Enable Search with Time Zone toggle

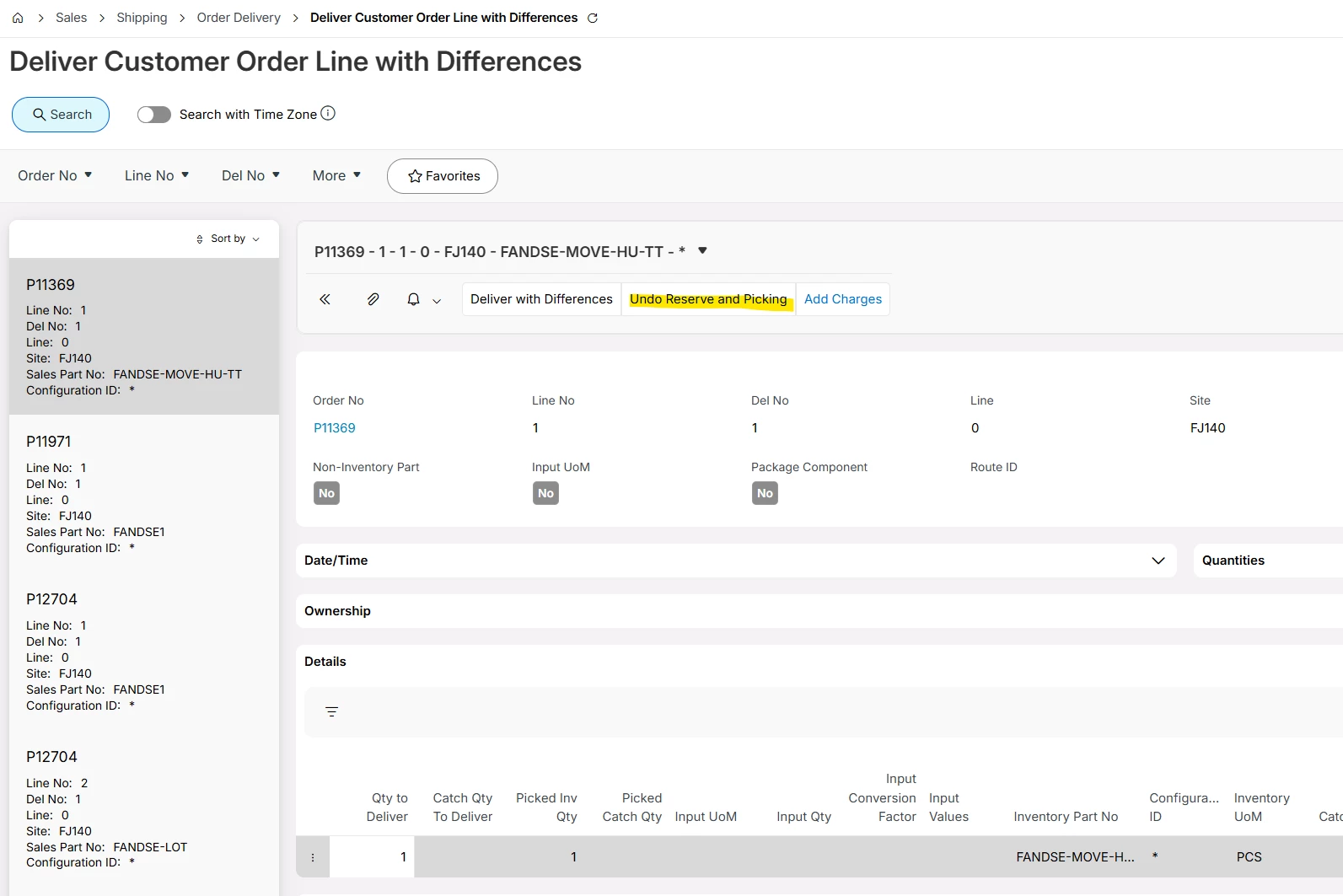(x=154, y=115)
